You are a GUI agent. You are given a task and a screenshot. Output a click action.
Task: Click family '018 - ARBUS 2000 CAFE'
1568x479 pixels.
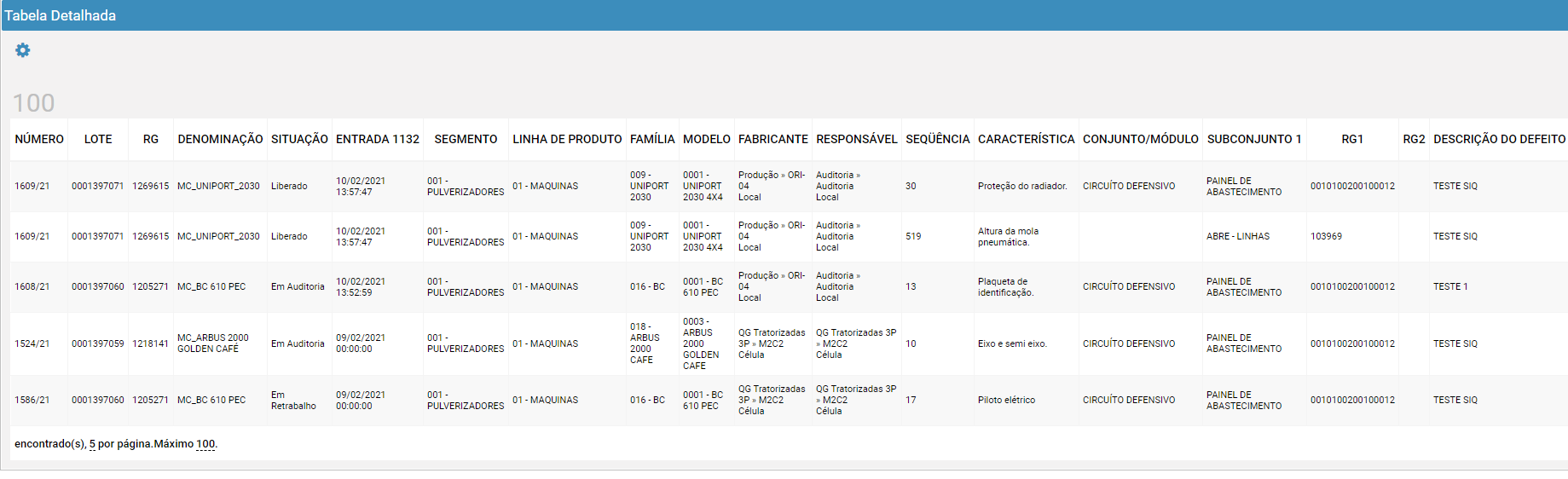click(645, 343)
